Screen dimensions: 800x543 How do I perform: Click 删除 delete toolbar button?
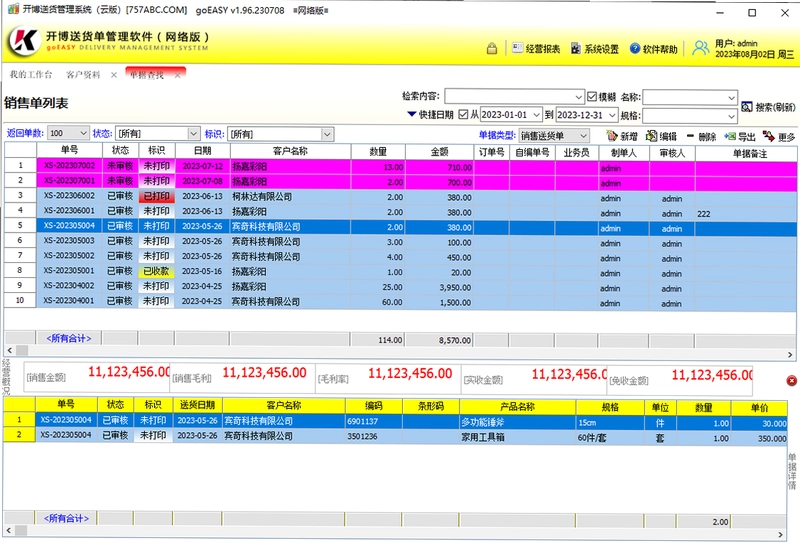702,136
